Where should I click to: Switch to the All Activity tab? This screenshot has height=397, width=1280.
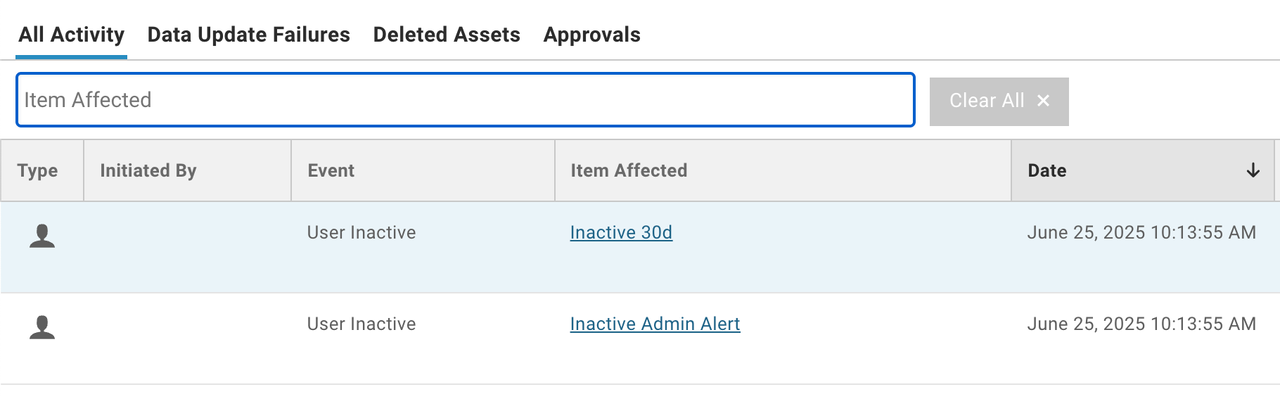pos(71,35)
